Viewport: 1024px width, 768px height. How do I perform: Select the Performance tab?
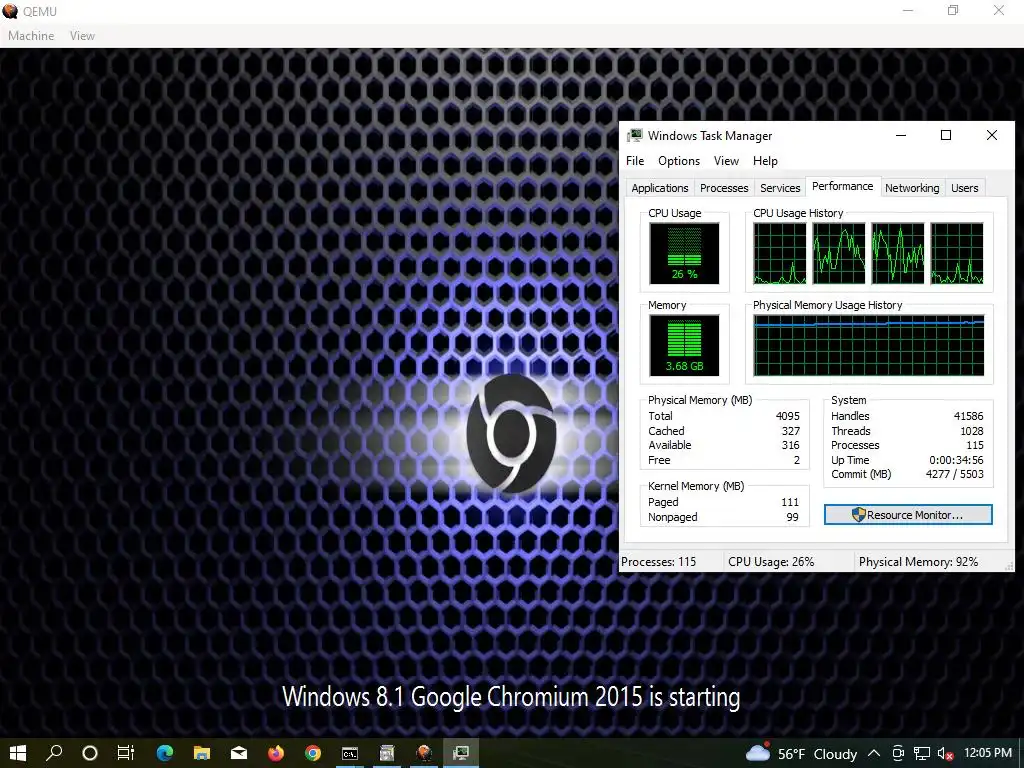(x=842, y=186)
